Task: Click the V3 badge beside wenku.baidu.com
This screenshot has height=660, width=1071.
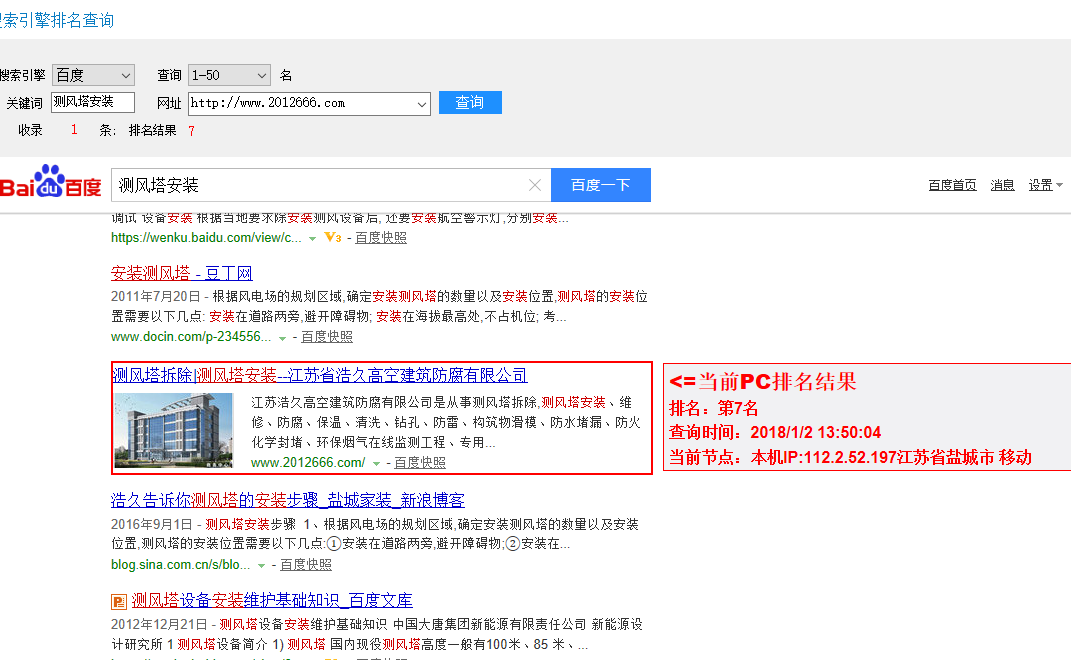Action: (333, 238)
